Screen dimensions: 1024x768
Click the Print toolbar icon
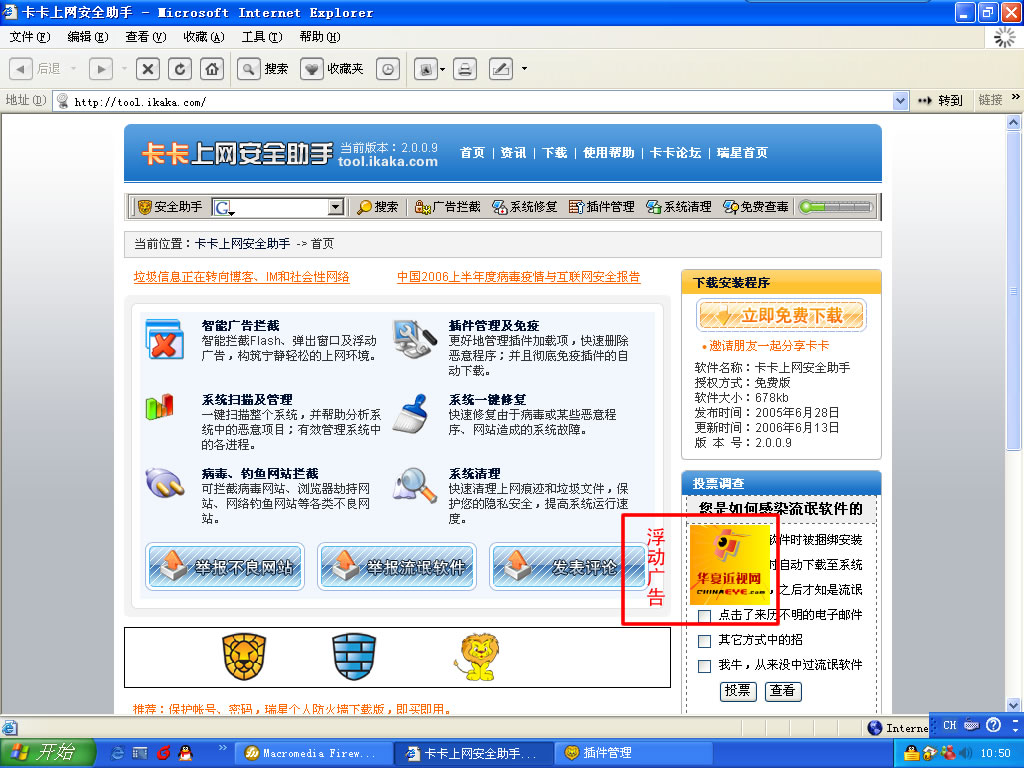click(465, 69)
